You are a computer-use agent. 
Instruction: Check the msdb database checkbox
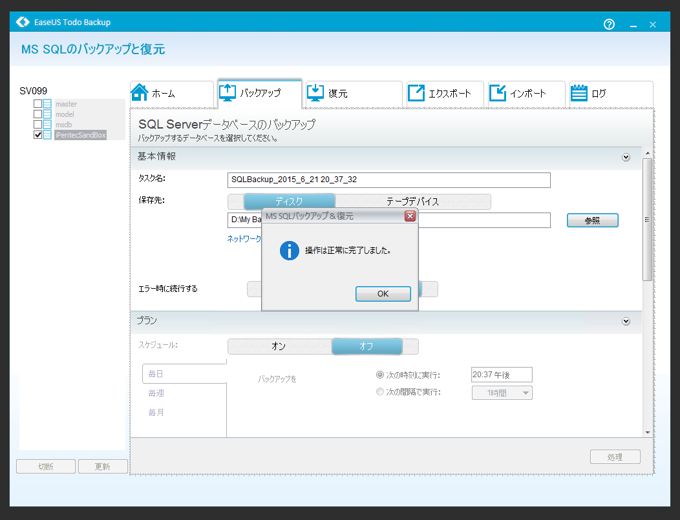tap(38, 125)
